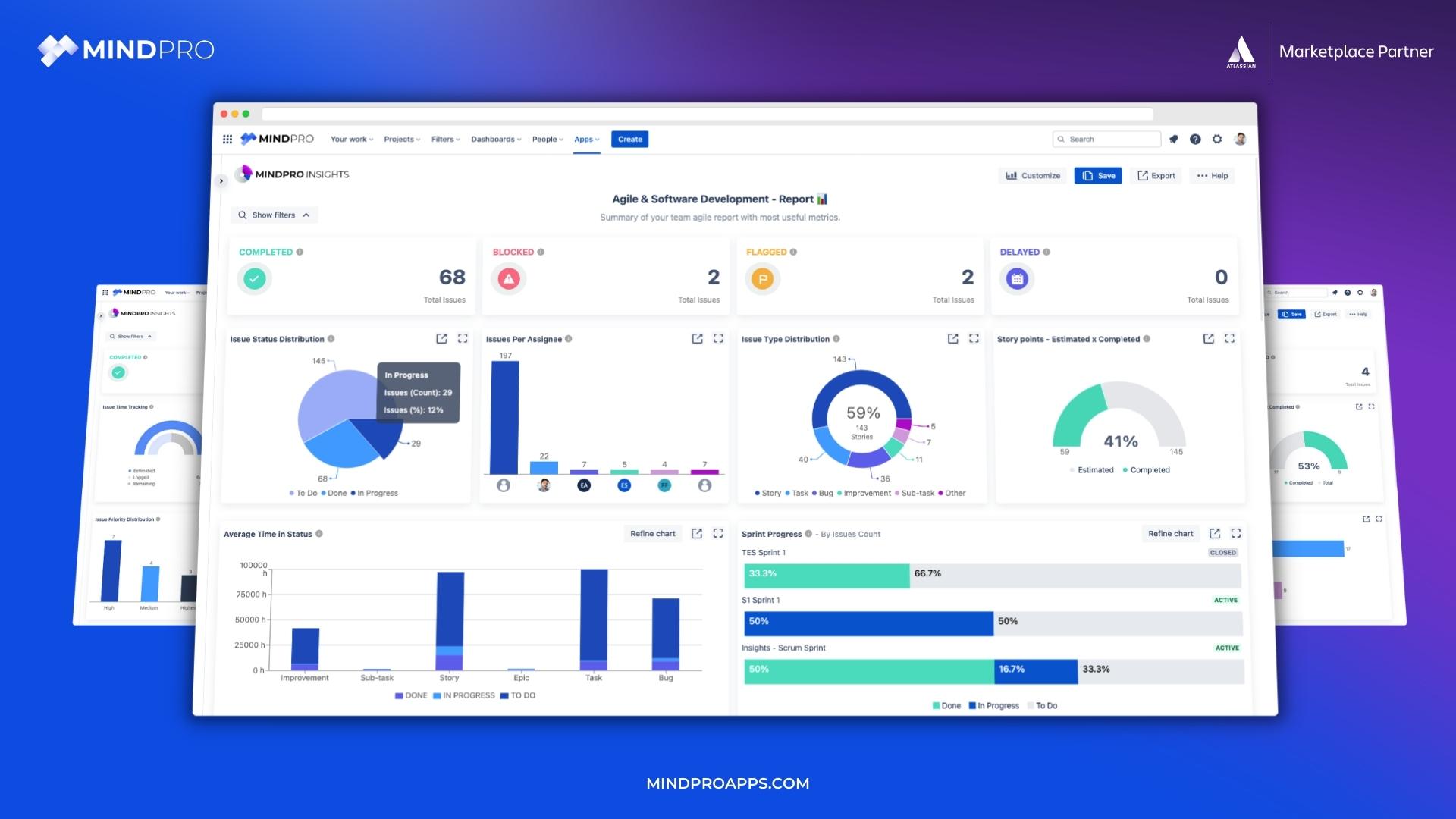
Task: Expand the Dashboards dropdown menu
Action: click(494, 139)
